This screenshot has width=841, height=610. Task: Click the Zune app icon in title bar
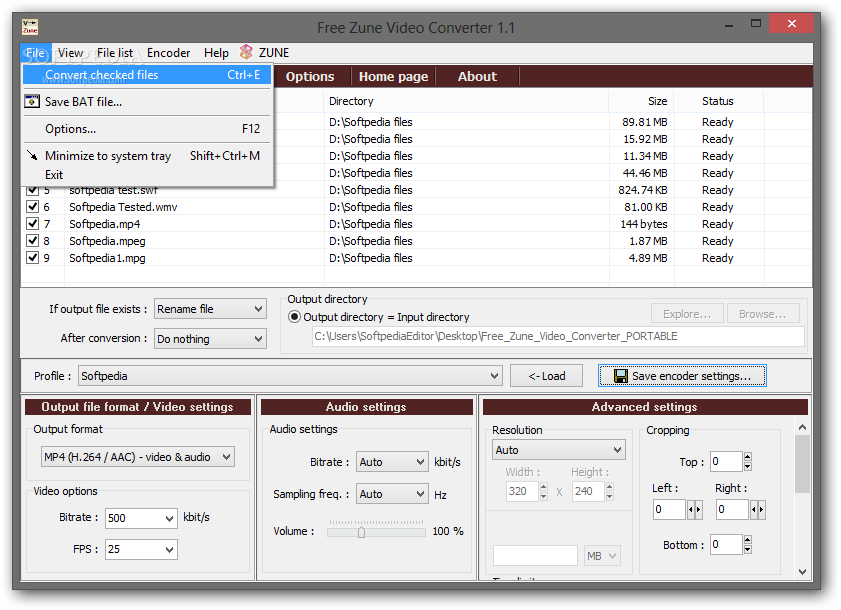coord(30,27)
